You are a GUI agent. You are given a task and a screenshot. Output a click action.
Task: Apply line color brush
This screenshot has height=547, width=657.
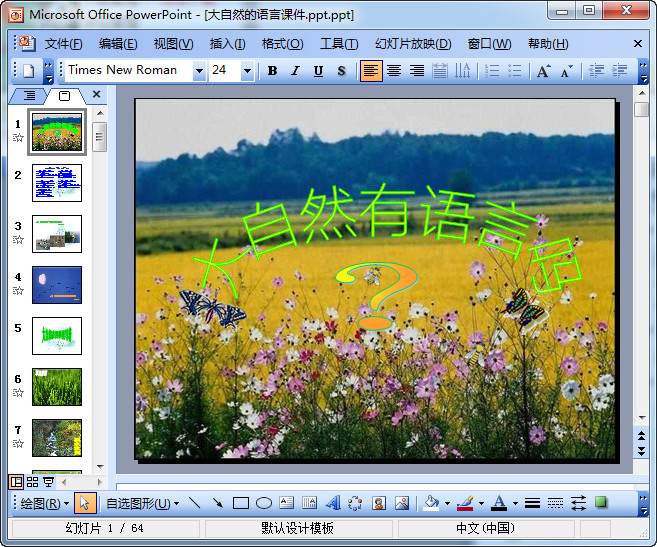click(466, 503)
